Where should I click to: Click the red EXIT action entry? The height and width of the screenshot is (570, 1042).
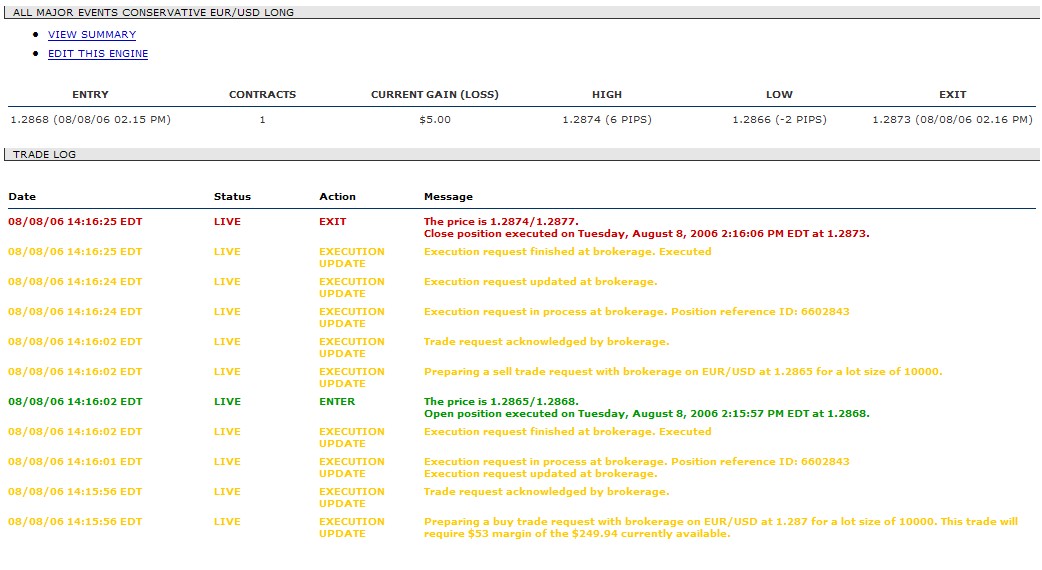tap(332, 222)
